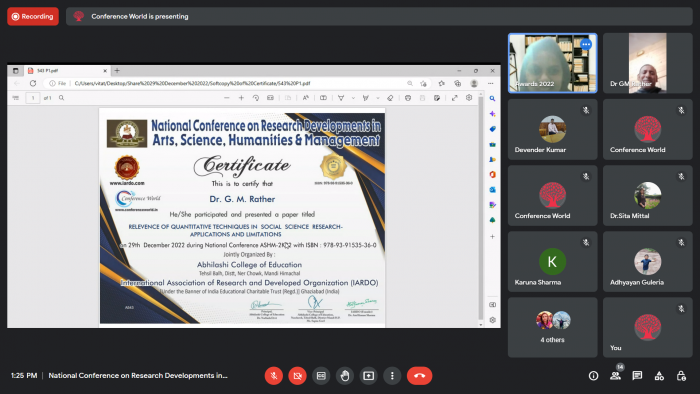
Task: Open meeting details info icon
Action: coord(593,376)
